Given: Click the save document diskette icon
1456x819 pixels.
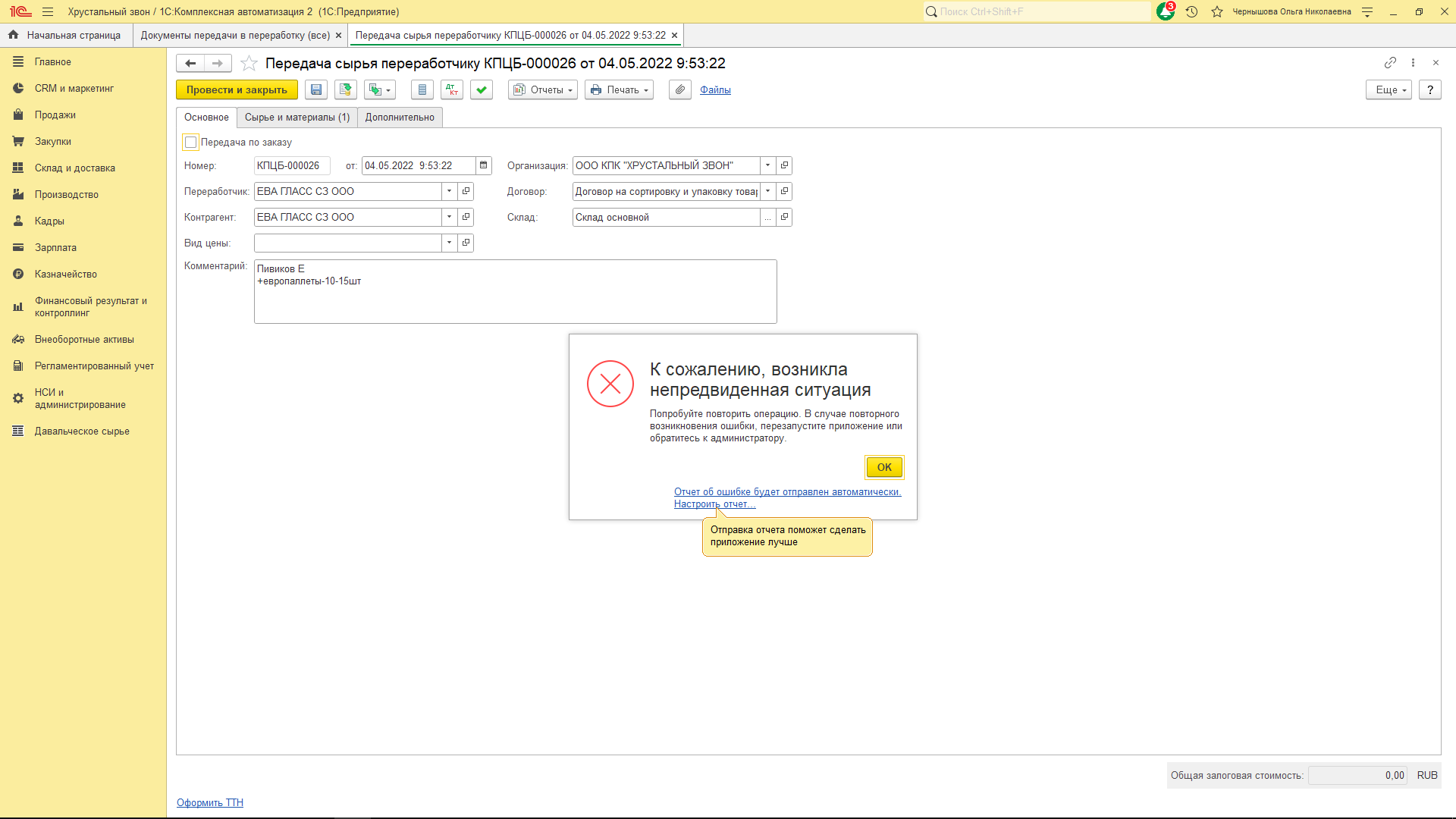Looking at the screenshot, I should click(316, 89).
